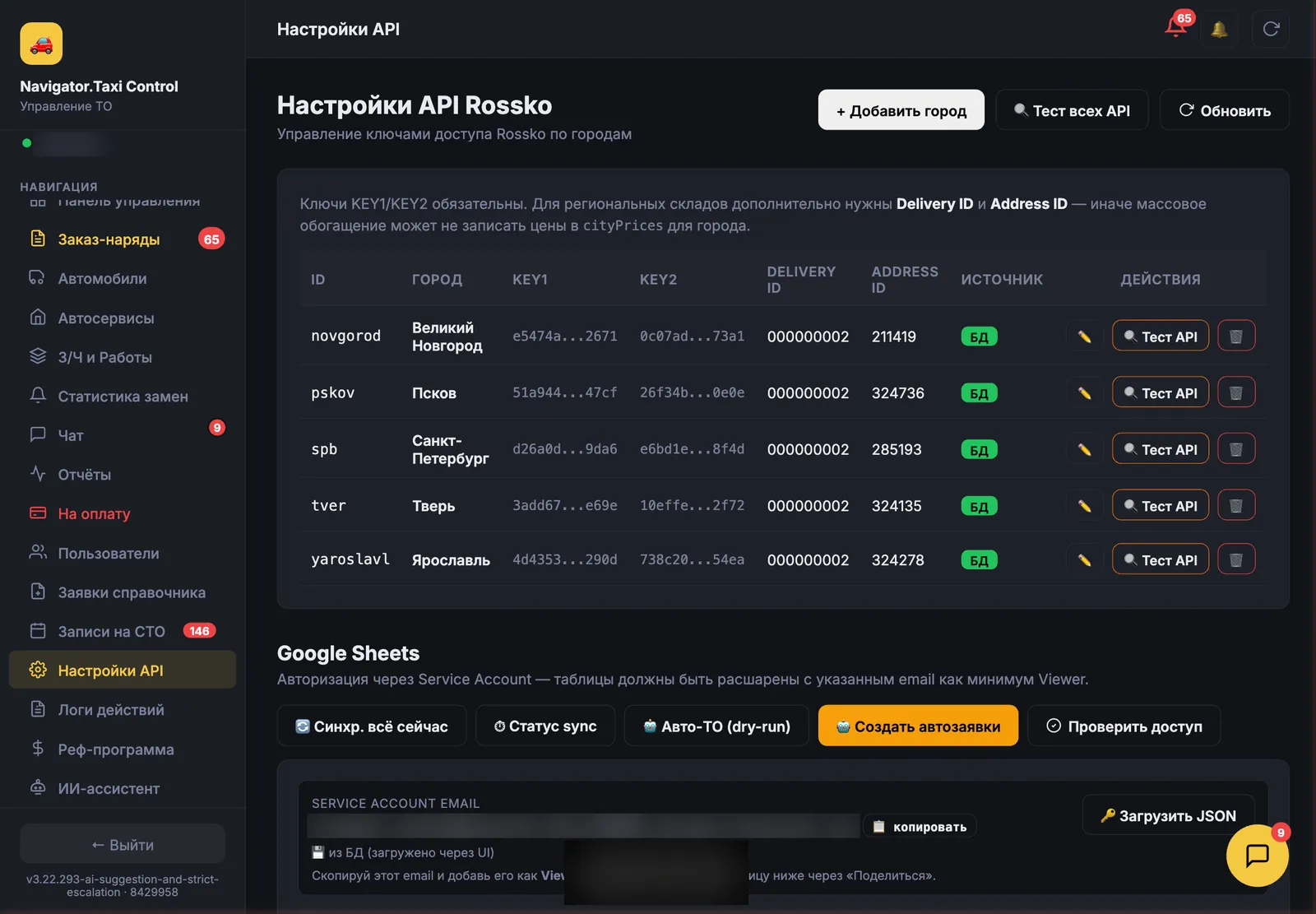Open Отчёты page
Viewport: 1316px width, 914px height.
(123, 475)
